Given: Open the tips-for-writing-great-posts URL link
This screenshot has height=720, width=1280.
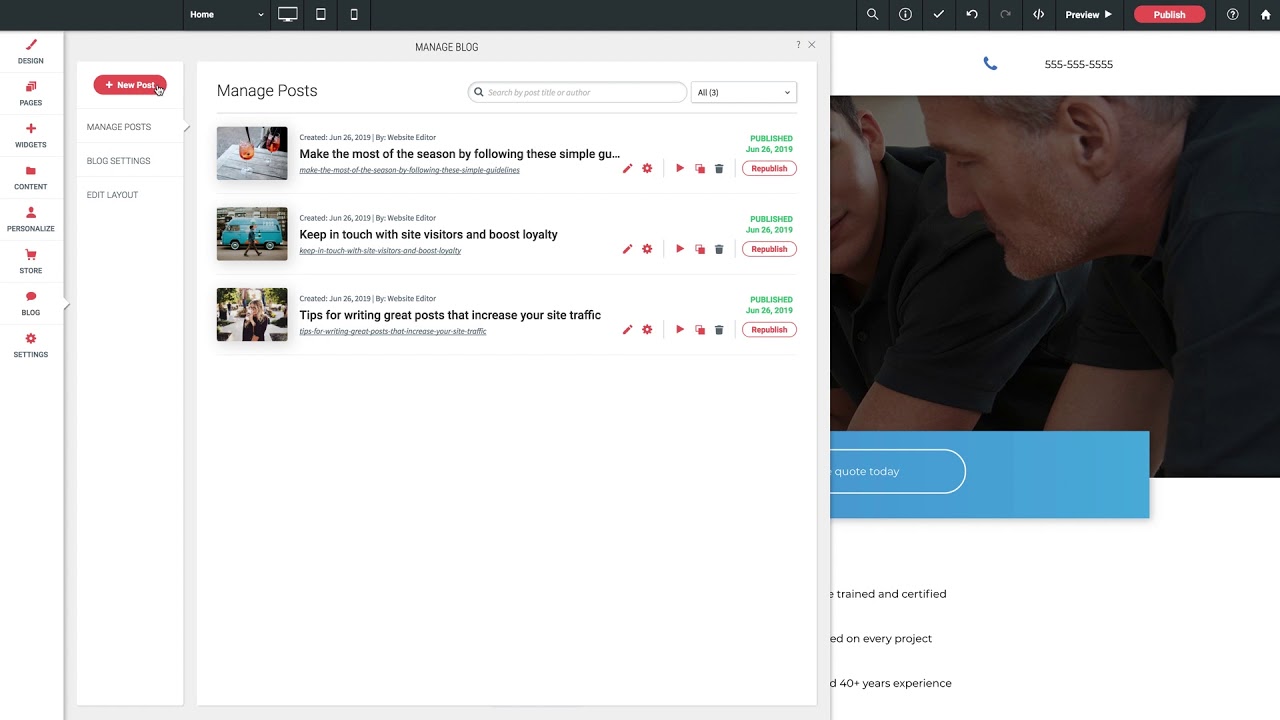Looking at the screenshot, I should tap(393, 331).
